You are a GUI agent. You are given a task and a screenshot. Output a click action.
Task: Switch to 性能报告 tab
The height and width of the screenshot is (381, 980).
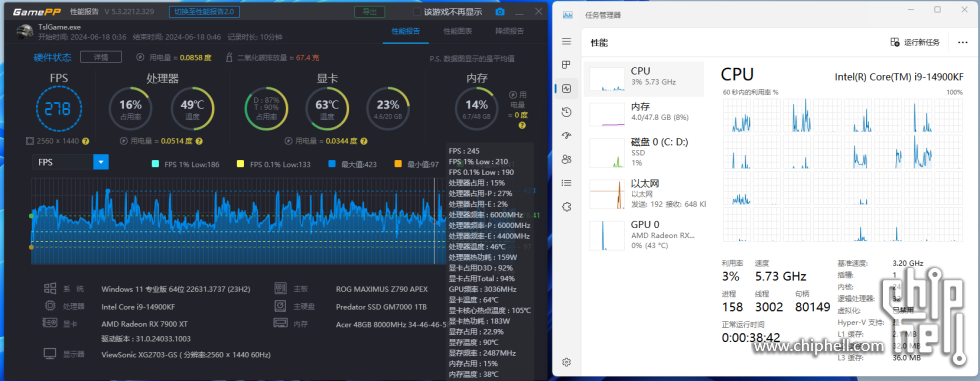406,31
